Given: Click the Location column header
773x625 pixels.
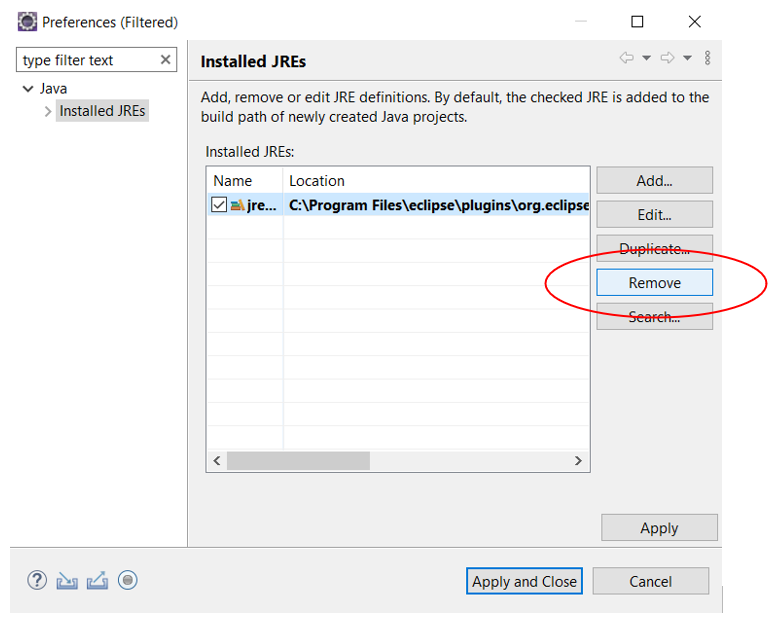Looking at the screenshot, I should click(436, 180).
